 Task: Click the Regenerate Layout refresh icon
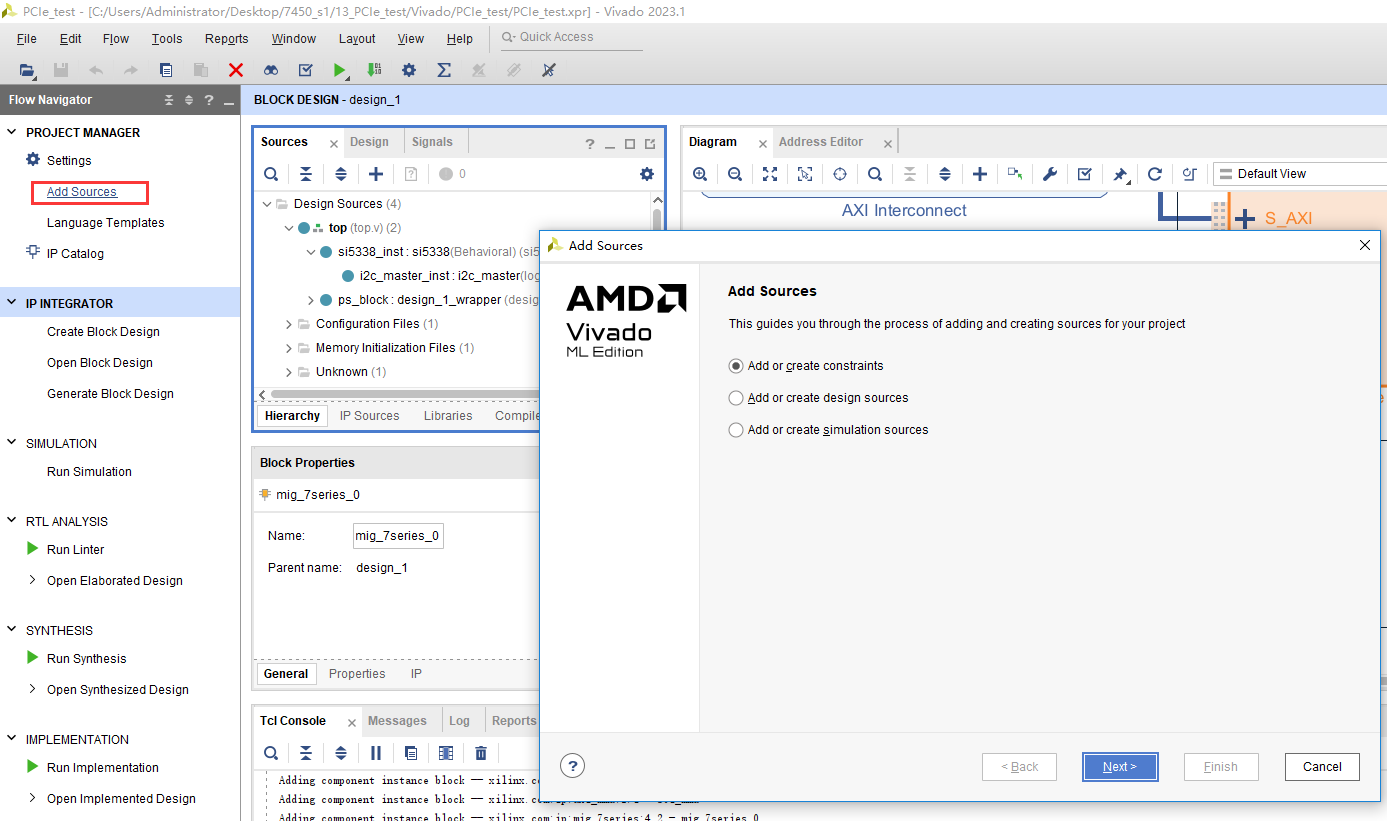(1154, 174)
